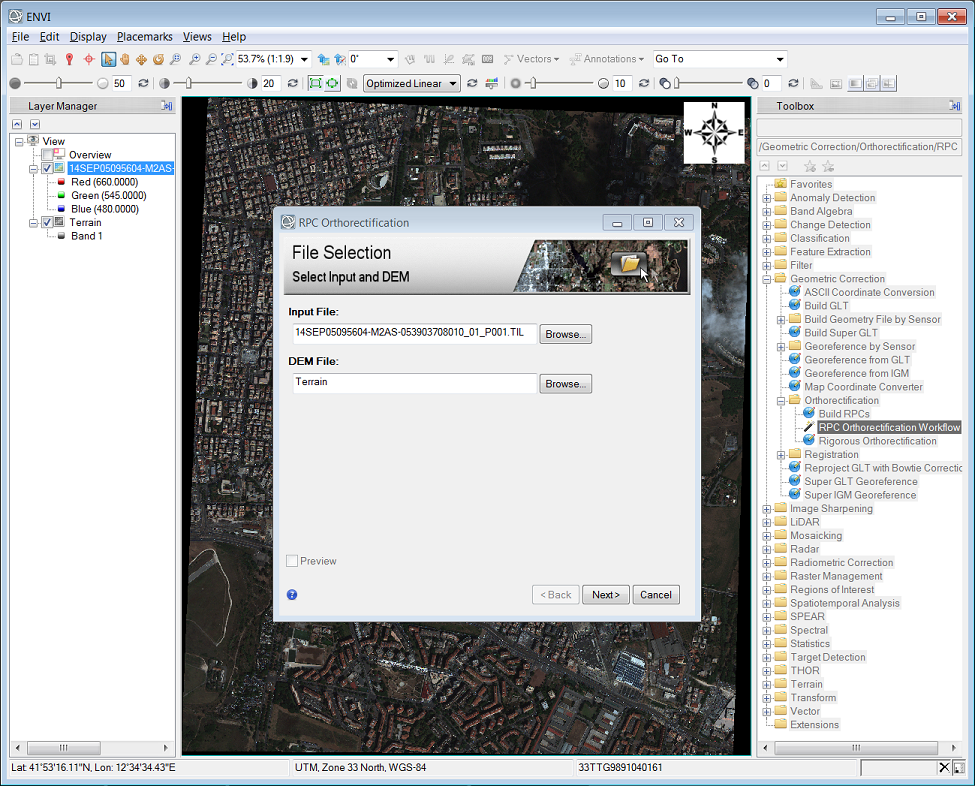The width and height of the screenshot is (975, 786).
Task: Click the red placemark pin icon
Action: pos(70,60)
